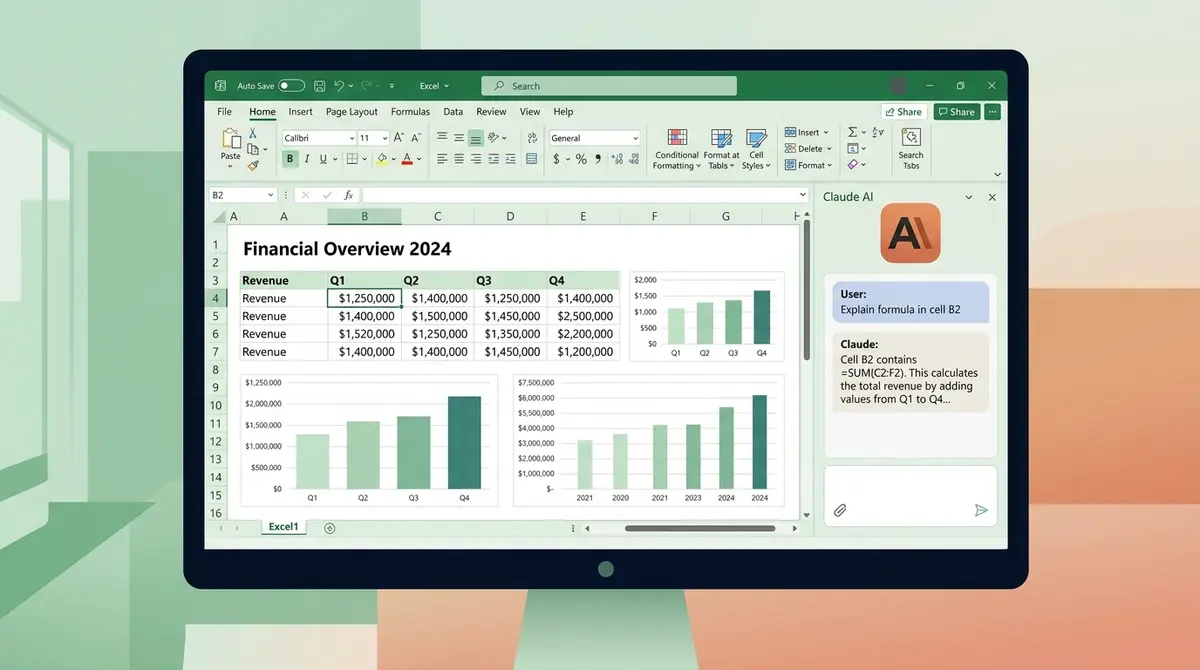Click the Clear eraser icon
This screenshot has width=1200, height=670.
(x=853, y=164)
